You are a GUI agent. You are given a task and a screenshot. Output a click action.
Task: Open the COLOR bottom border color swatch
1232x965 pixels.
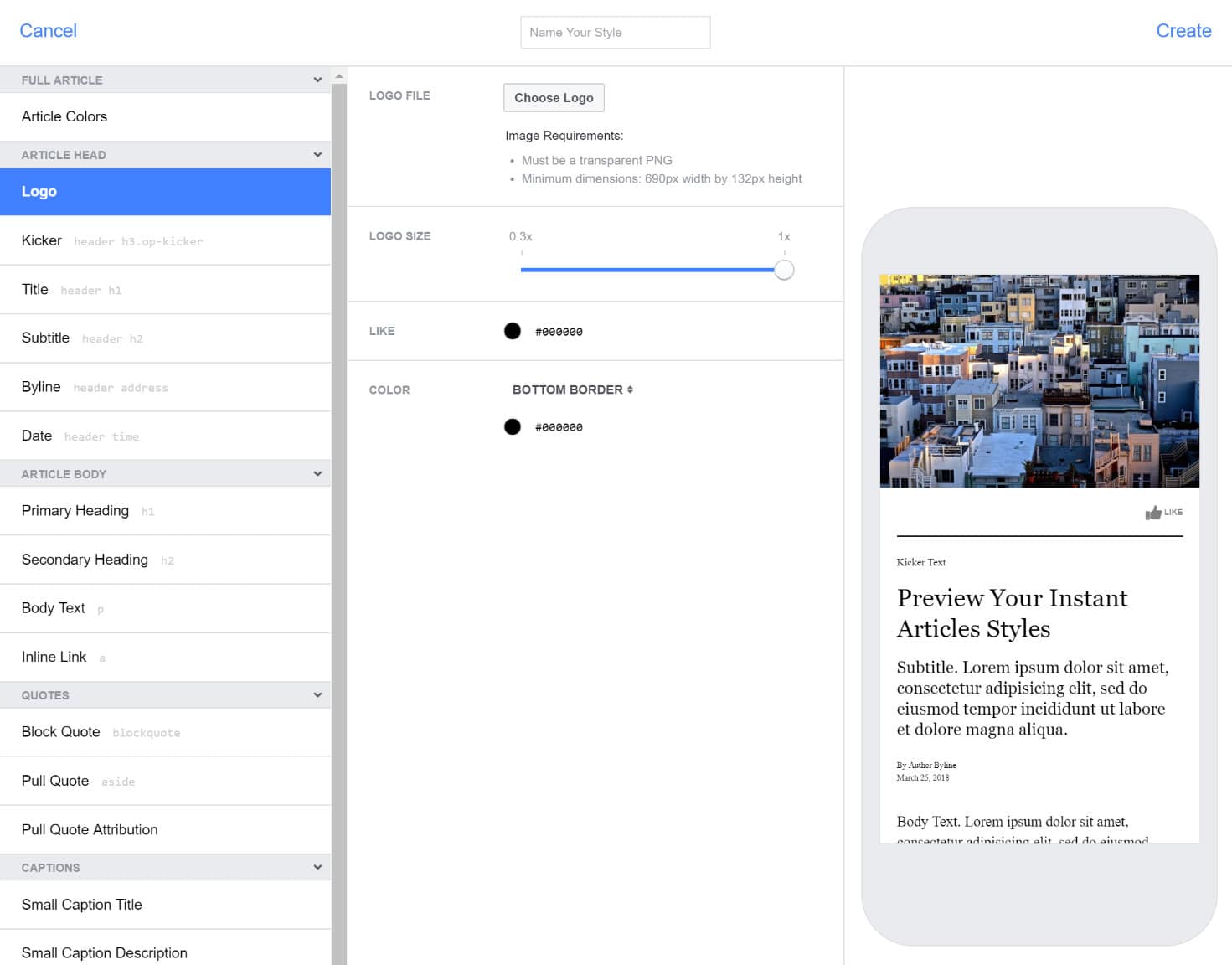tap(512, 426)
